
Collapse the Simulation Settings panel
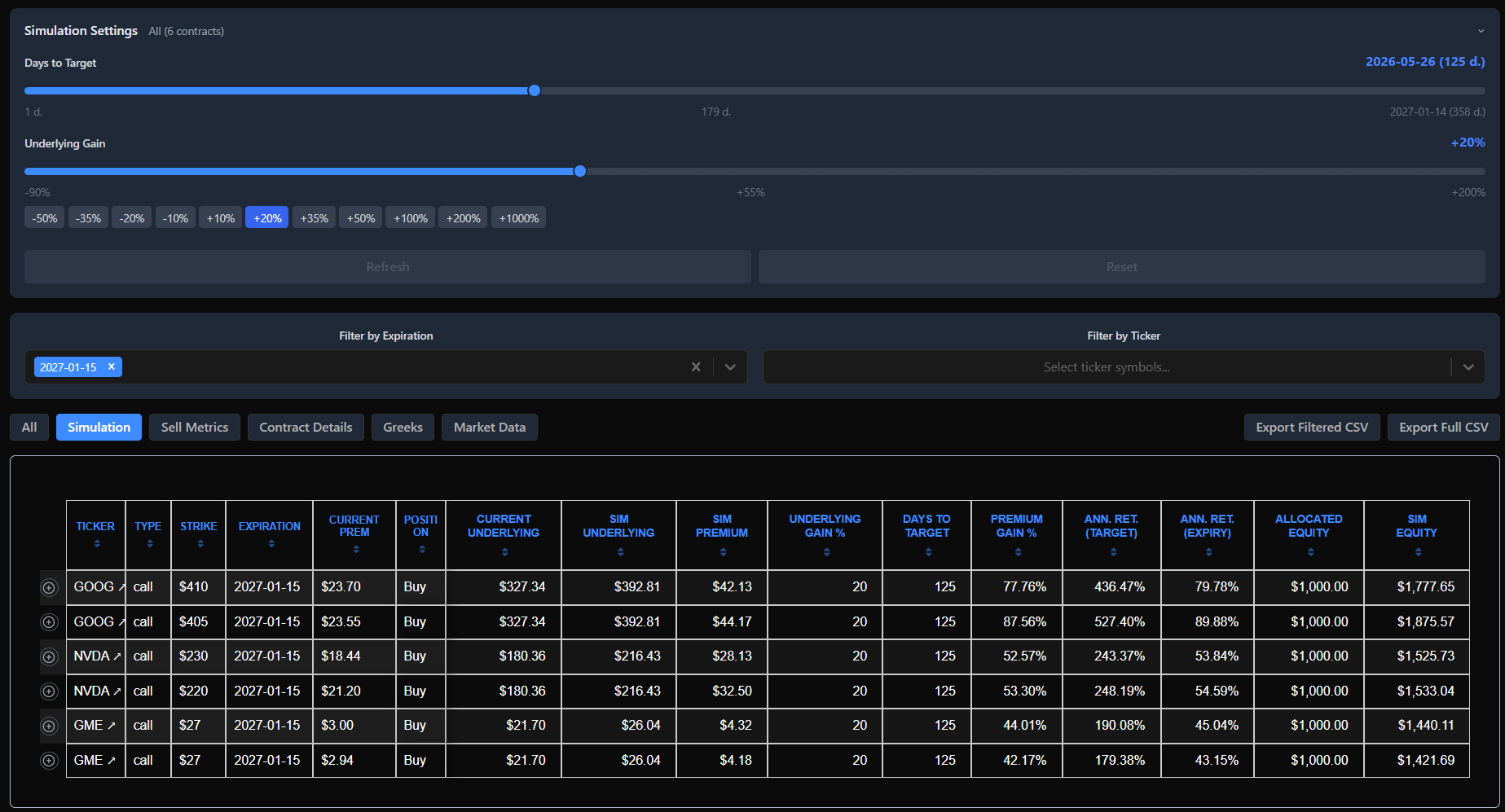(x=1481, y=30)
